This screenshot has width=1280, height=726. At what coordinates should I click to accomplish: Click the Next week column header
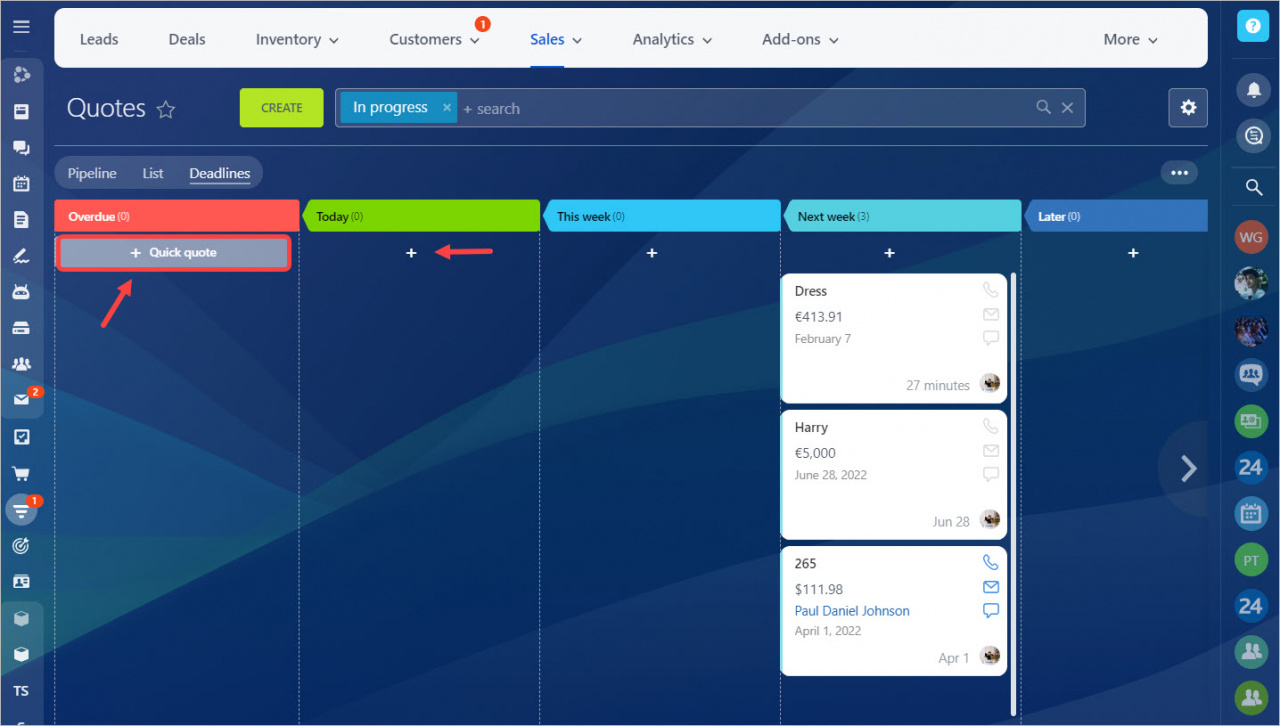[x=903, y=216]
